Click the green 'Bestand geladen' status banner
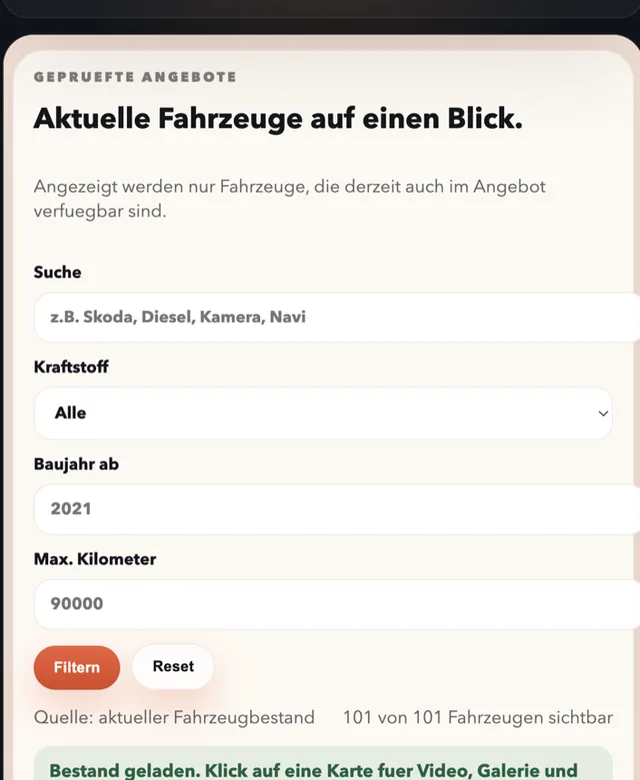Image resolution: width=640 pixels, height=780 pixels. pos(323,763)
